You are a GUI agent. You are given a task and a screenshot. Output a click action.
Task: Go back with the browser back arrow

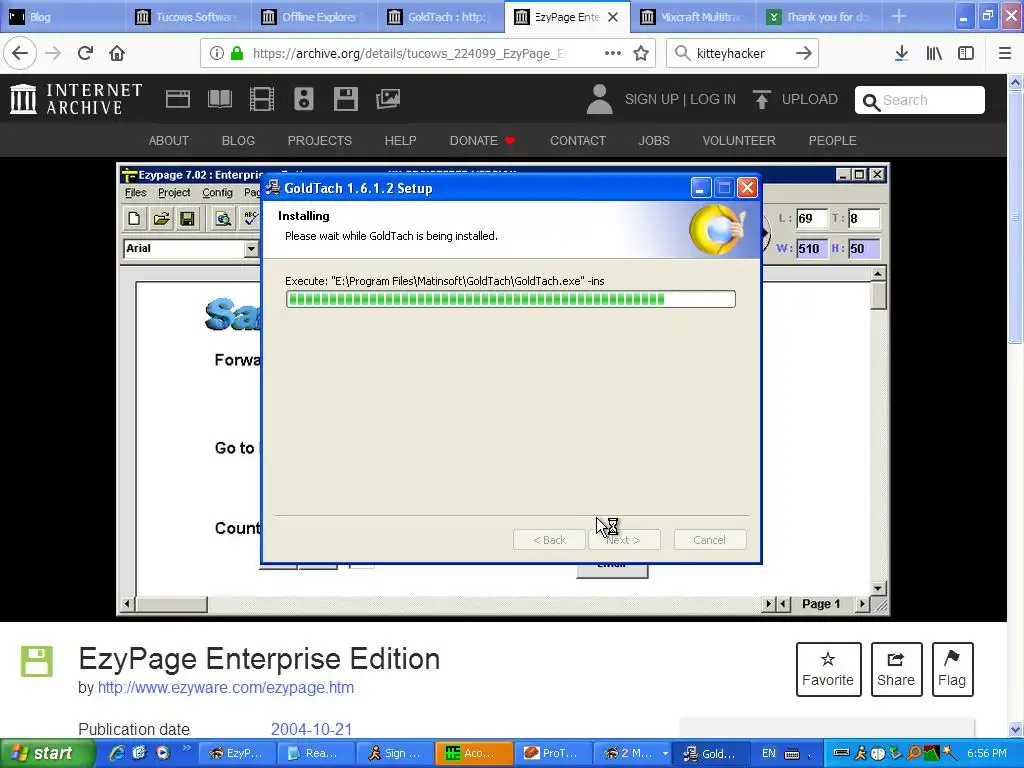[20, 53]
